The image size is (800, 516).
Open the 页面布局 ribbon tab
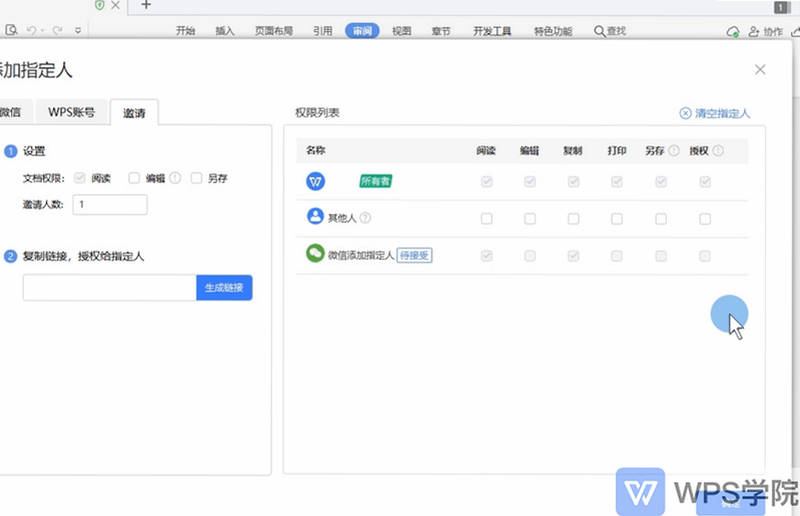pyautogui.click(x=273, y=31)
